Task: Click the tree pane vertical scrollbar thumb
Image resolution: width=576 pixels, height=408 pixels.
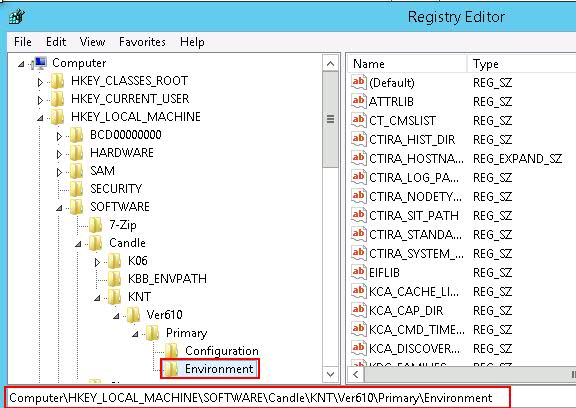Action: click(x=330, y=119)
